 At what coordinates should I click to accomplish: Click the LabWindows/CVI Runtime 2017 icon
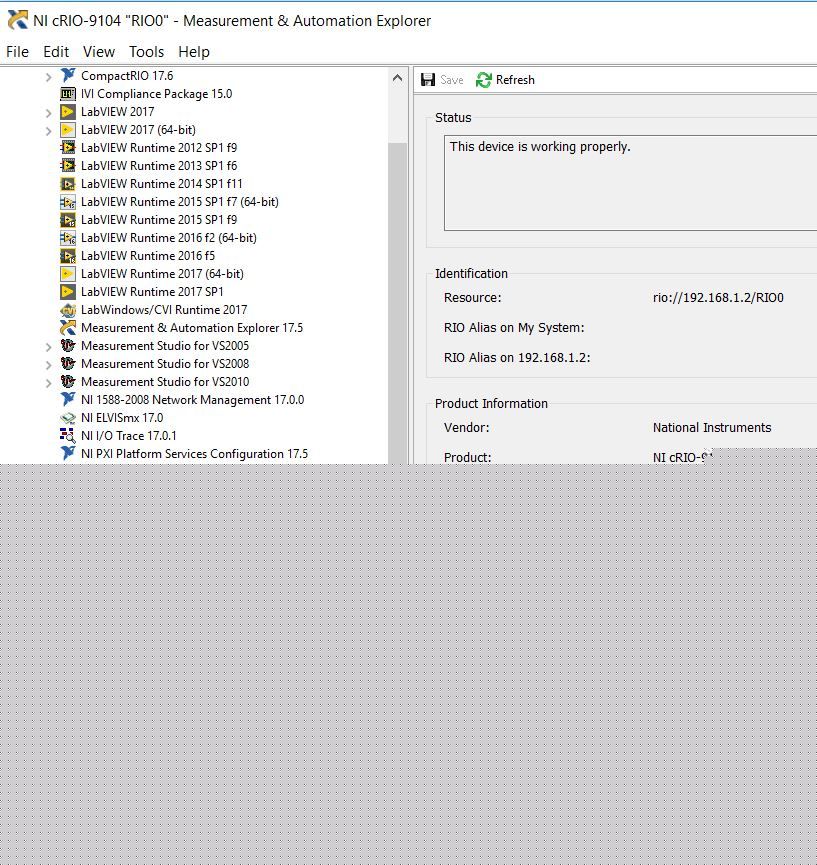(67, 310)
